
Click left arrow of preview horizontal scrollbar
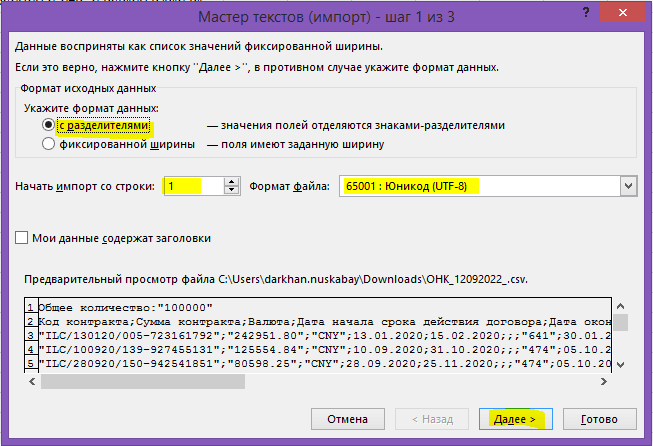33,380
